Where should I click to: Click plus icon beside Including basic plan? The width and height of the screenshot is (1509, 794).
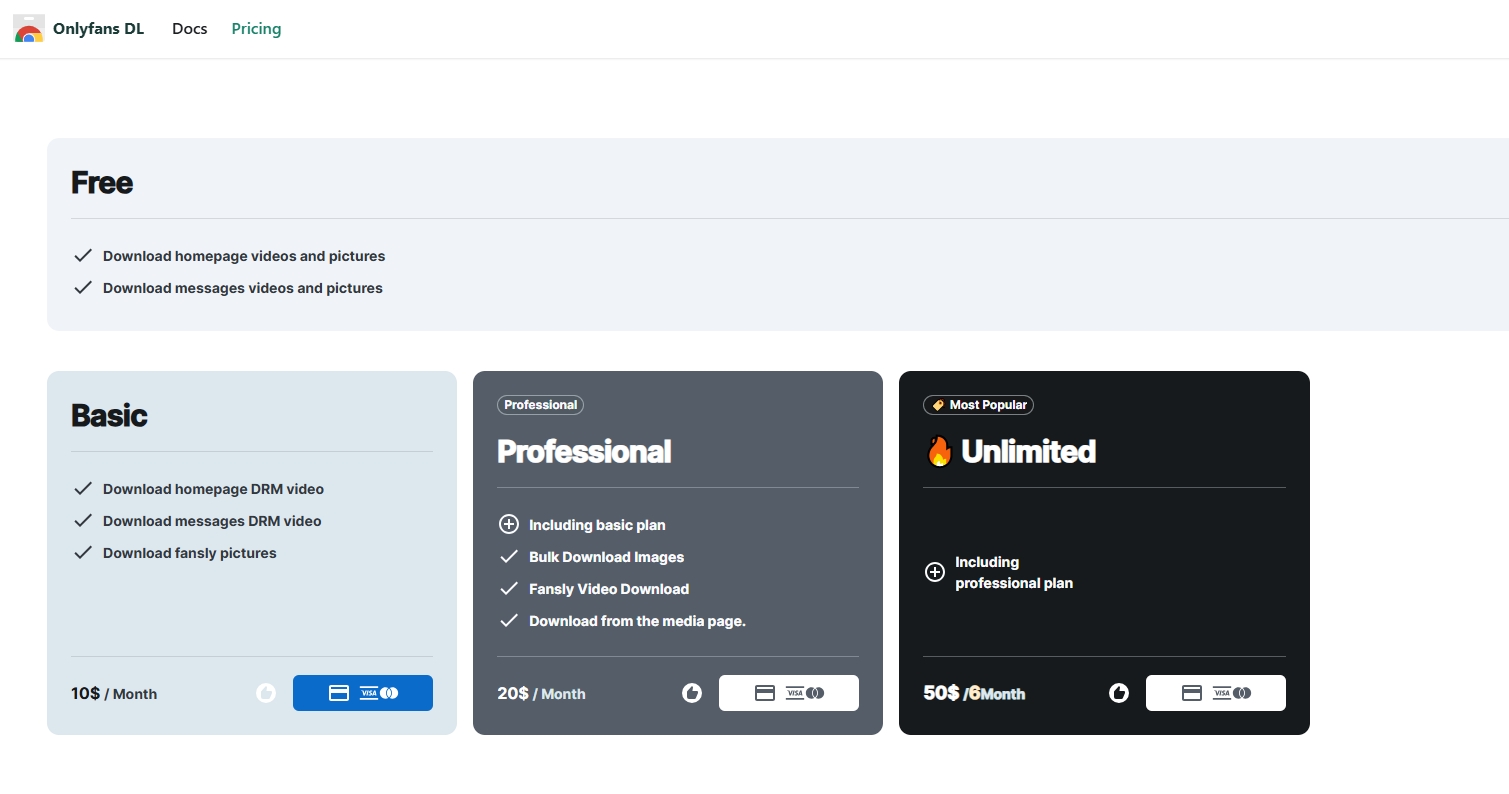[x=509, y=525]
